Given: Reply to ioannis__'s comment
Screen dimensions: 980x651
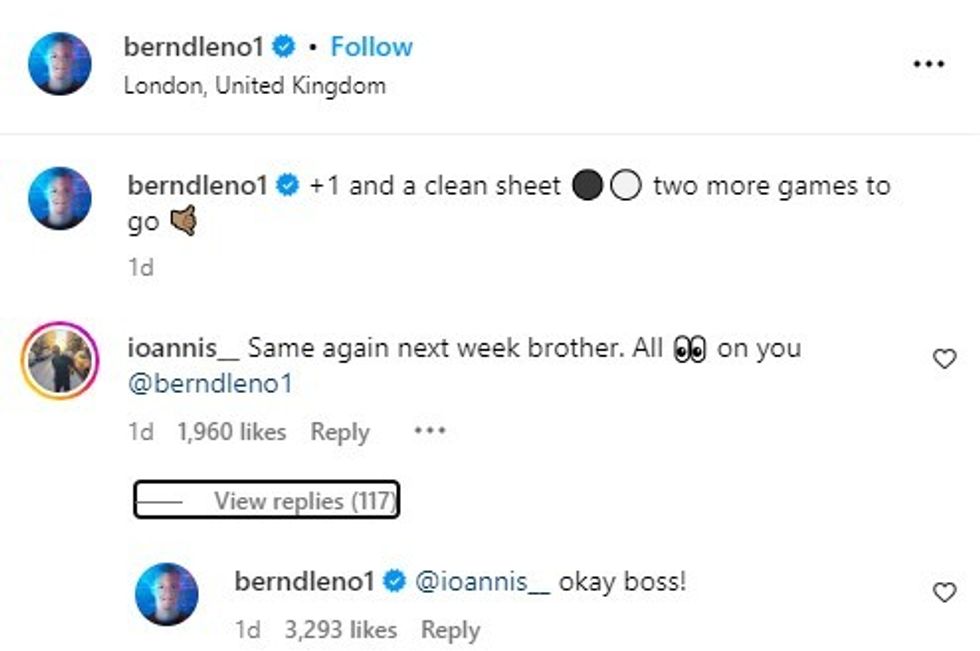Looking at the screenshot, I should (x=341, y=431).
